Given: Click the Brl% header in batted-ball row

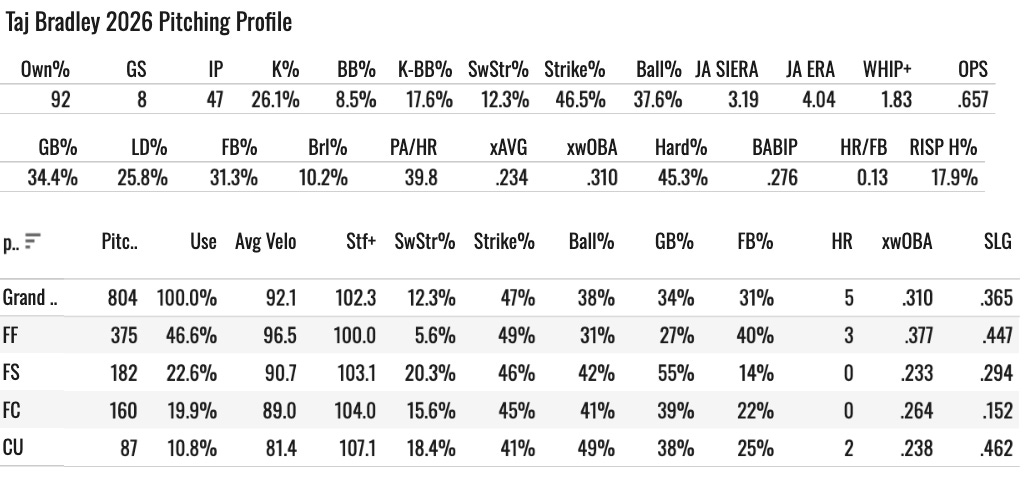Looking at the screenshot, I should point(327,147).
